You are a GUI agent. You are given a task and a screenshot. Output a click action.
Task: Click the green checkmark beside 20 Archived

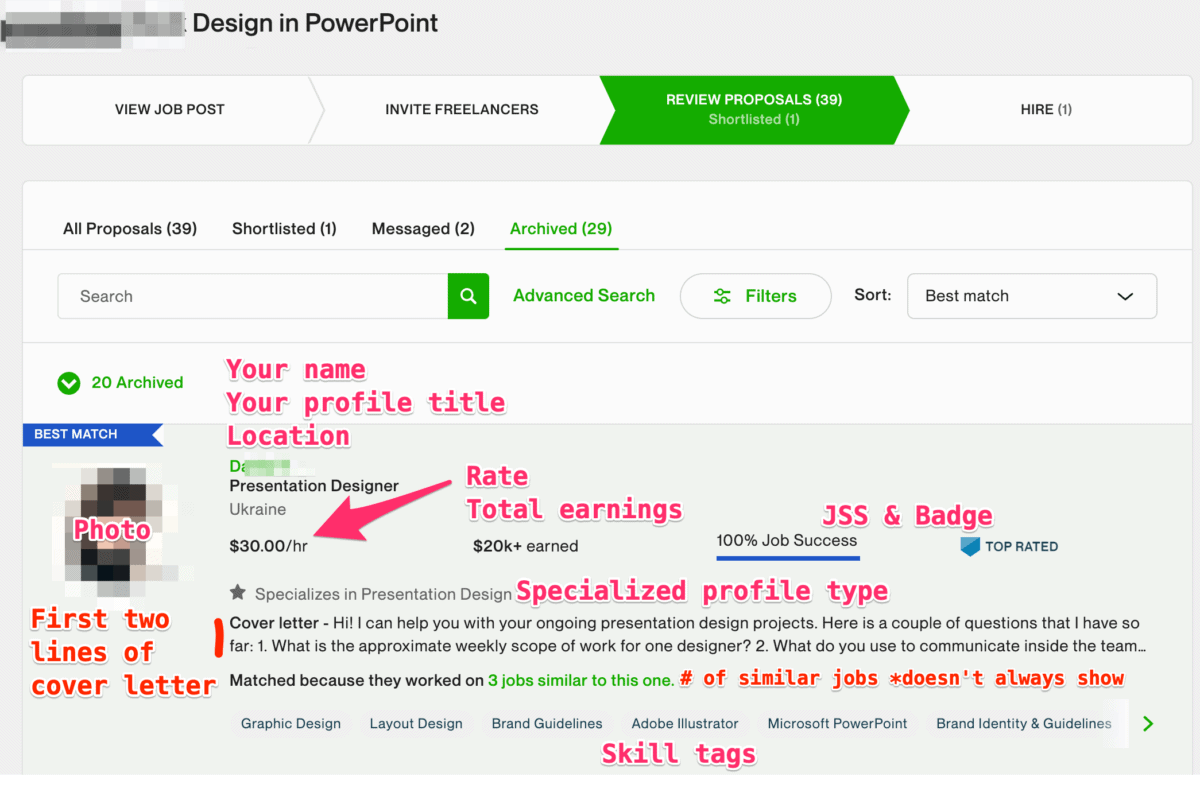coord(68,382)
